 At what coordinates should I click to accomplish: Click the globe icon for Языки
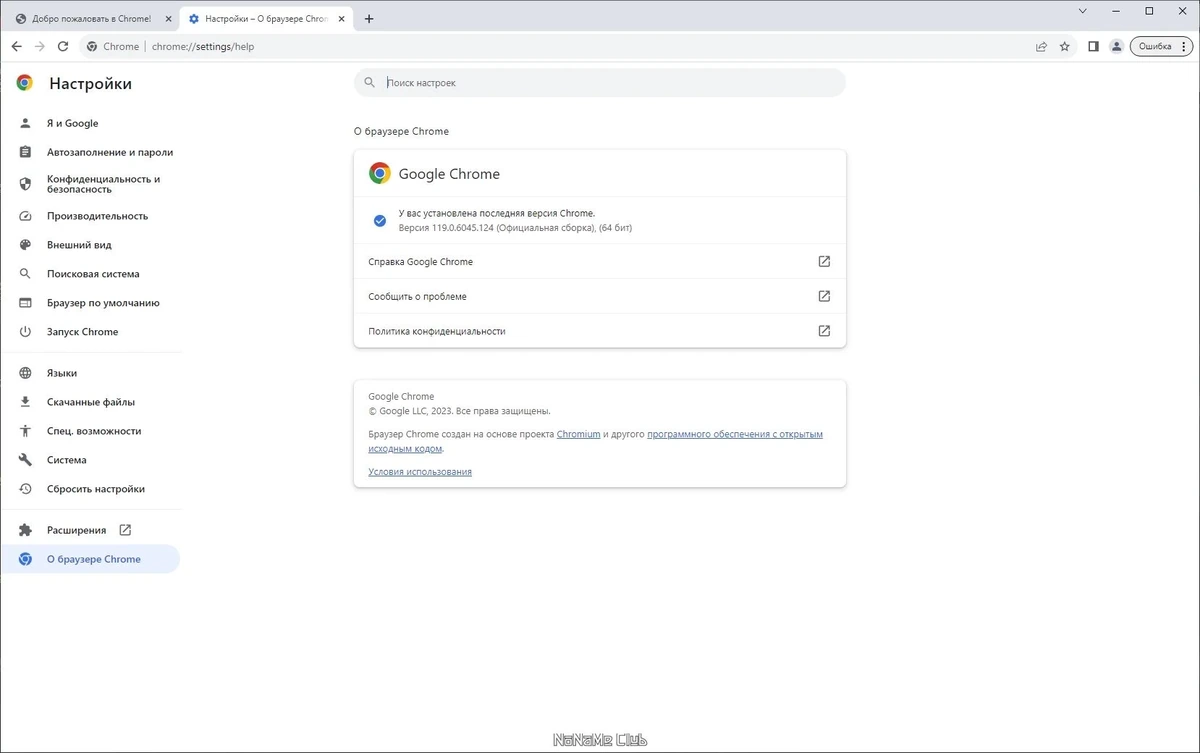[26, 373]
